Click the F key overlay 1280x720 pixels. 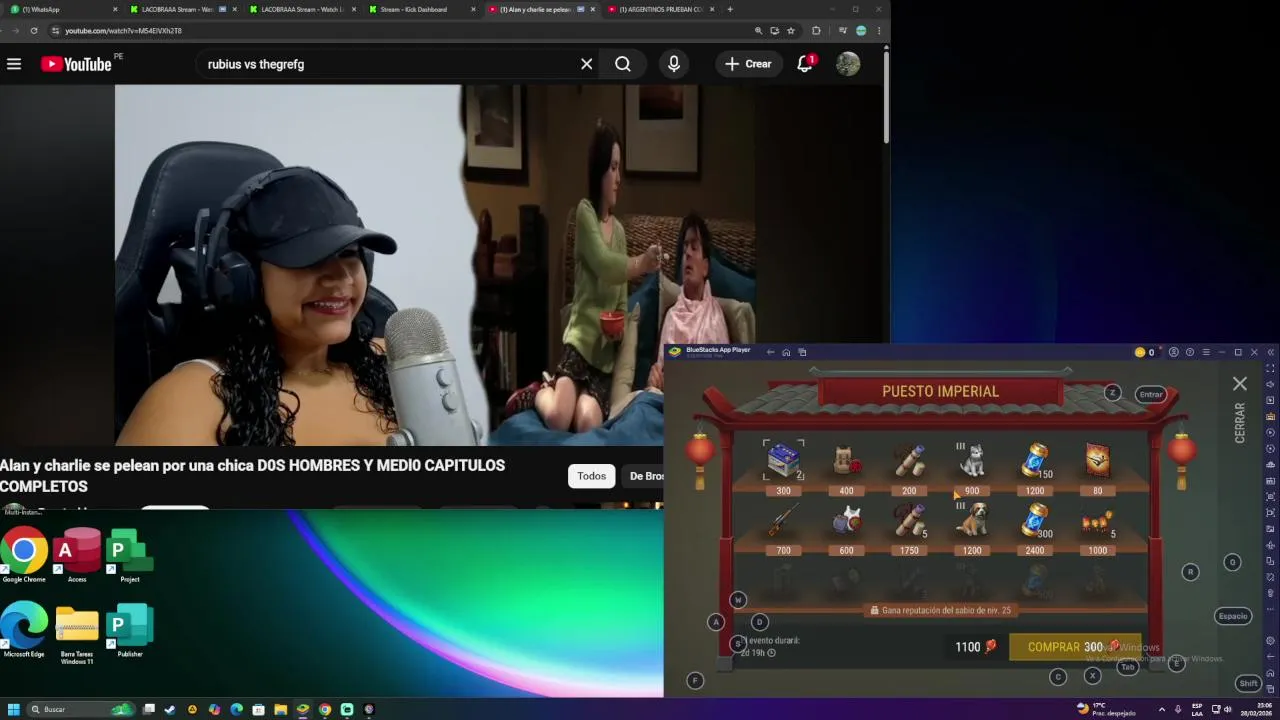[695, 681]
